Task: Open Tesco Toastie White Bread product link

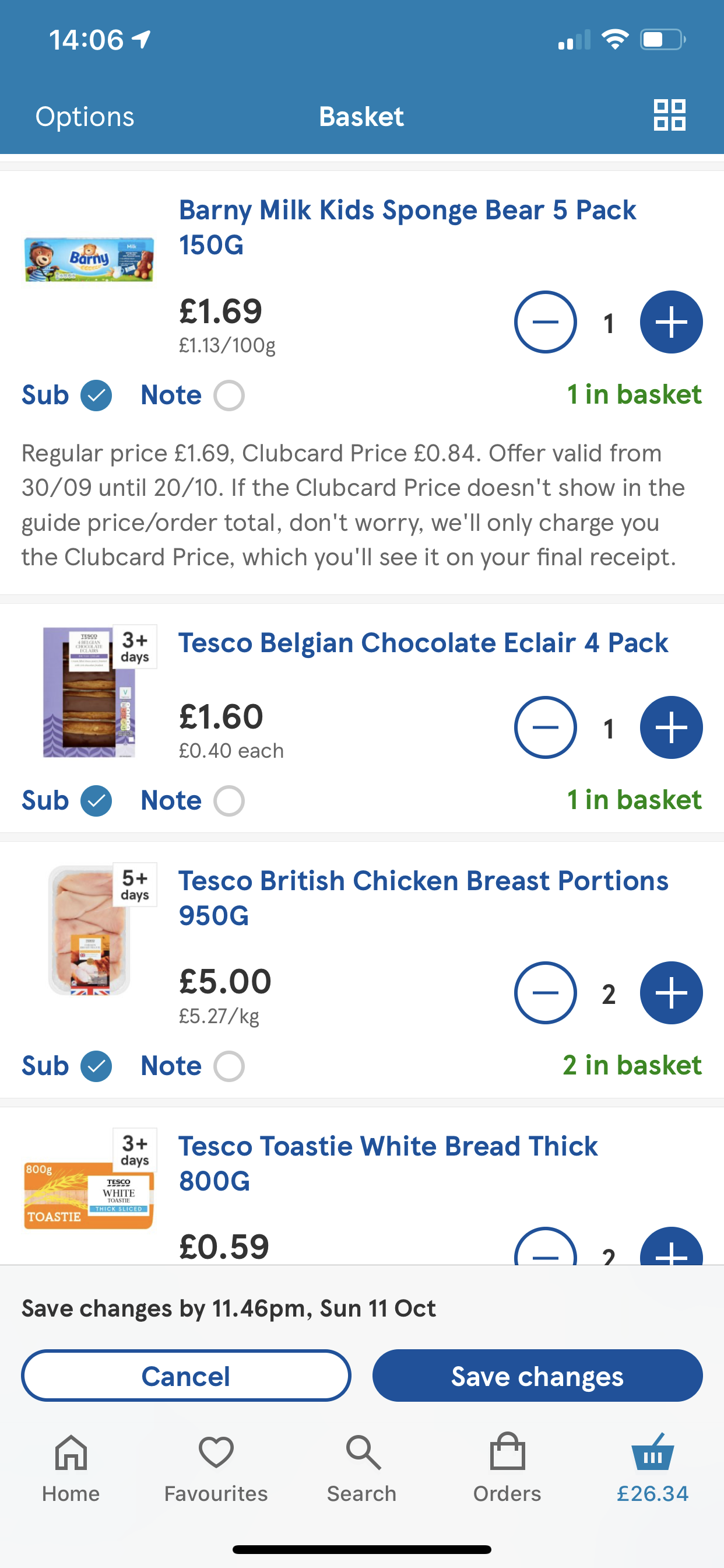Action: coord(388,1163)
